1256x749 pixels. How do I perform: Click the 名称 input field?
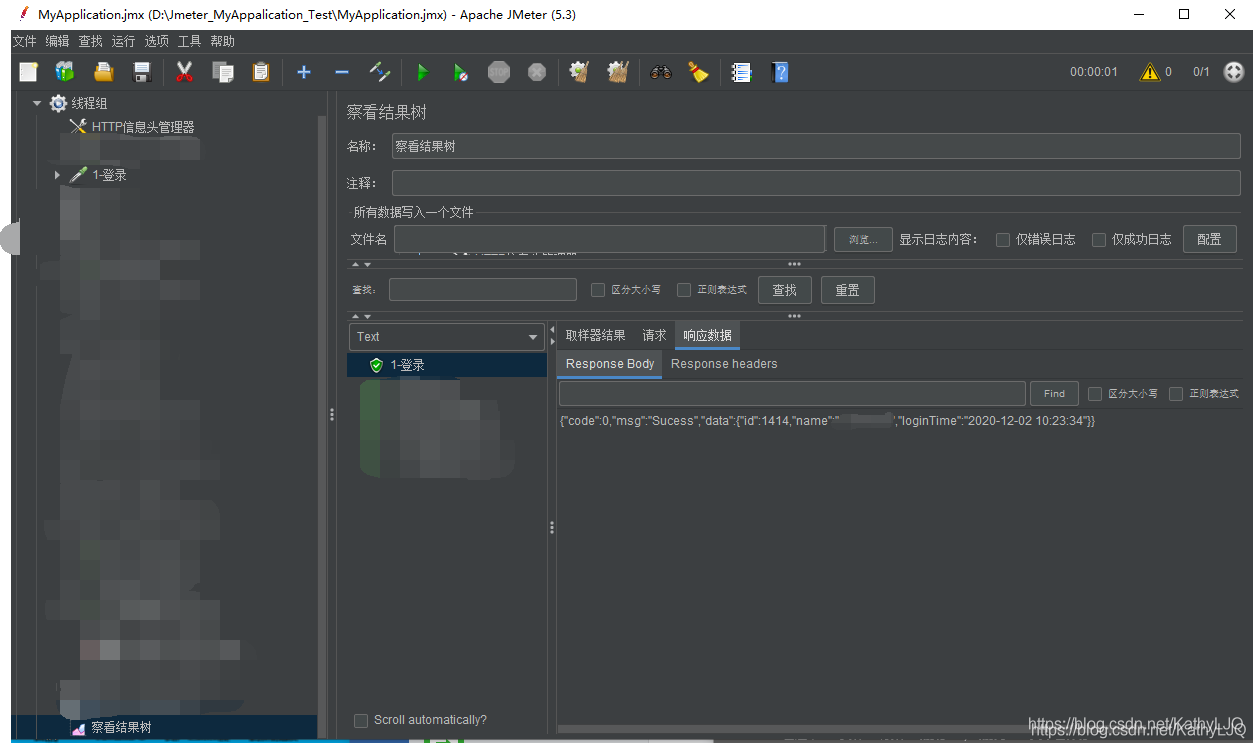pos(816,146)
